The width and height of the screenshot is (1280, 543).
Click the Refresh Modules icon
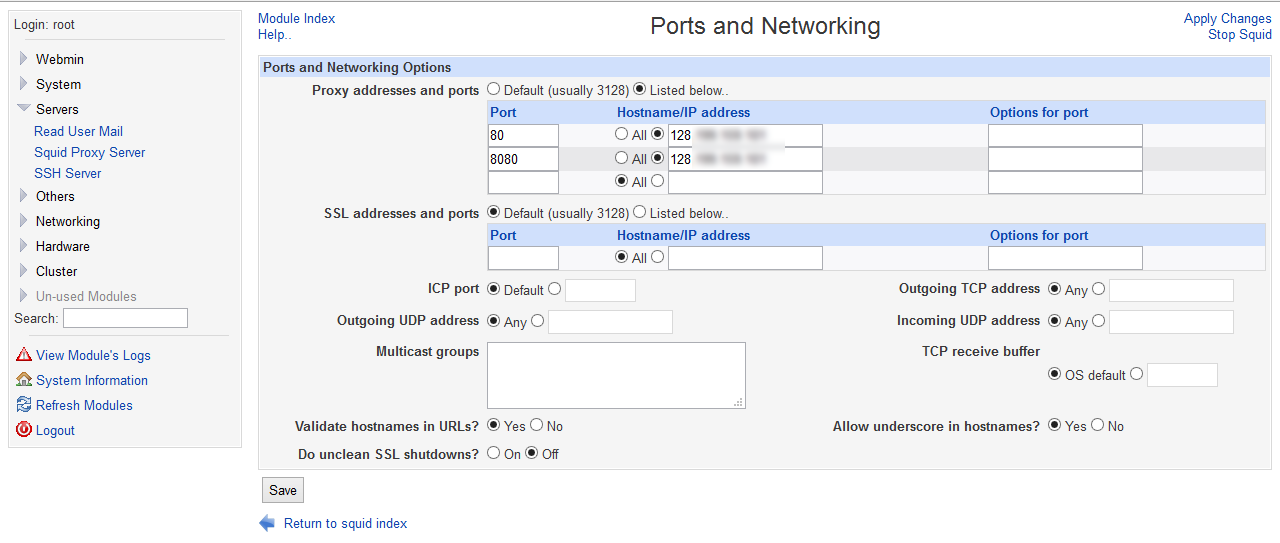pos(24,405)
